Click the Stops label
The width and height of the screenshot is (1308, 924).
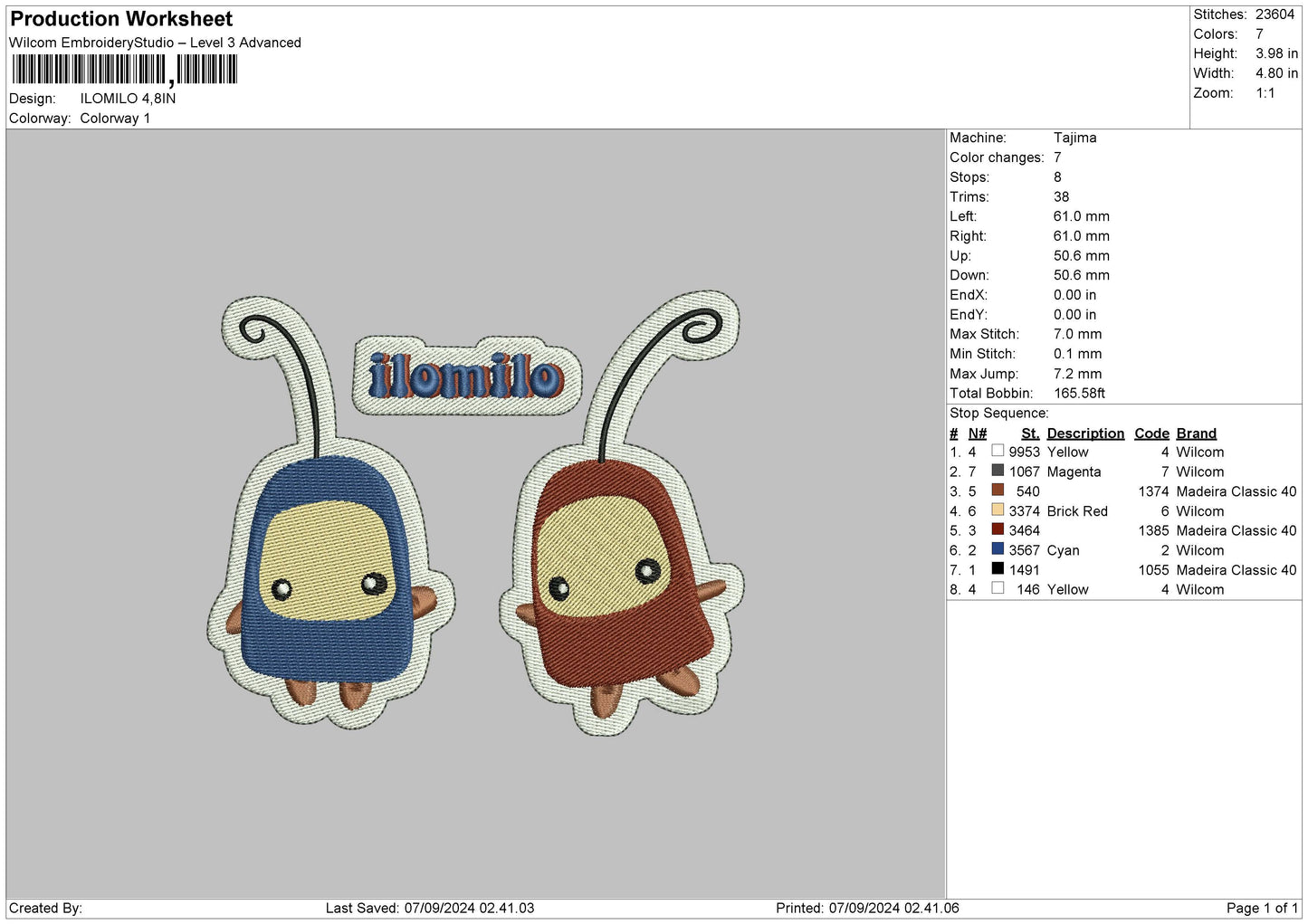(x=969, y=177)
